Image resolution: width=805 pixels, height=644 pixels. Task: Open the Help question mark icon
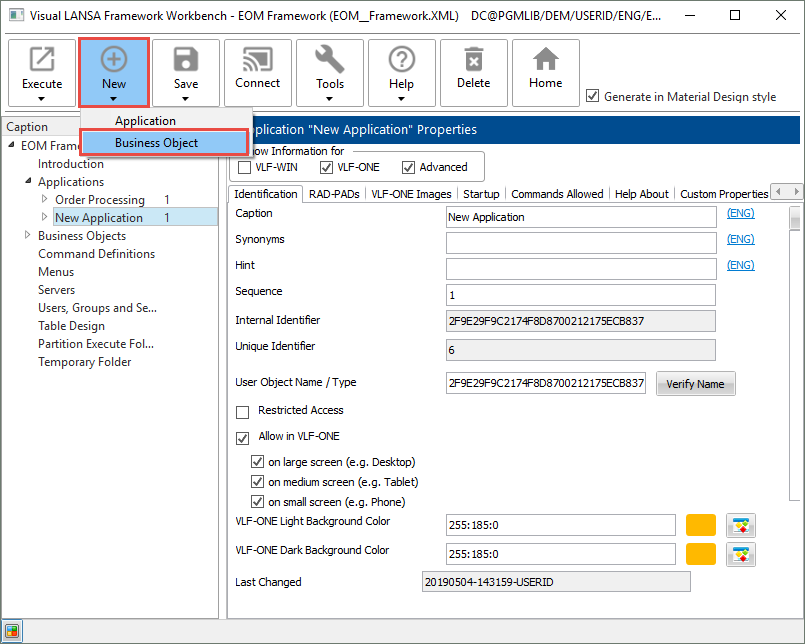[401, 62]
